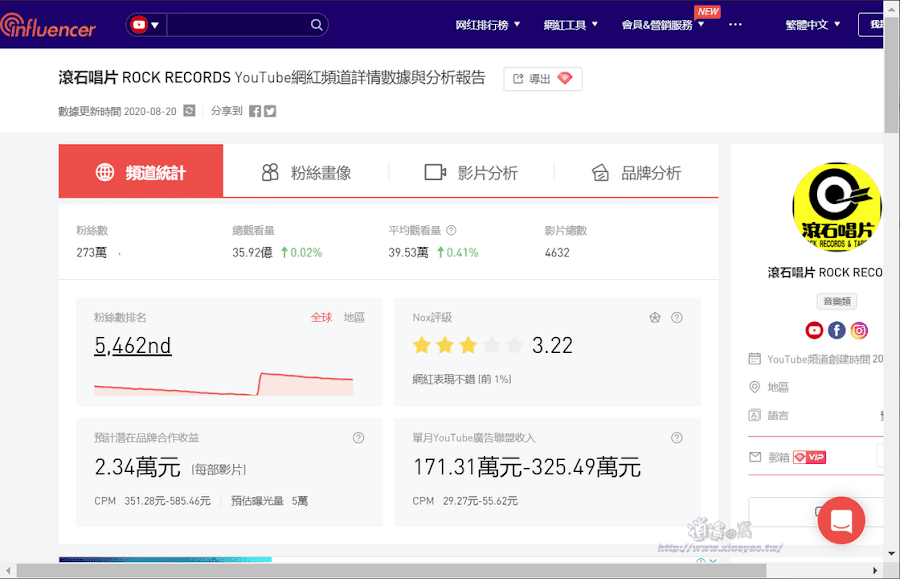
Task: Select the 頻道統計 tab
Action: tap(141, 171)
